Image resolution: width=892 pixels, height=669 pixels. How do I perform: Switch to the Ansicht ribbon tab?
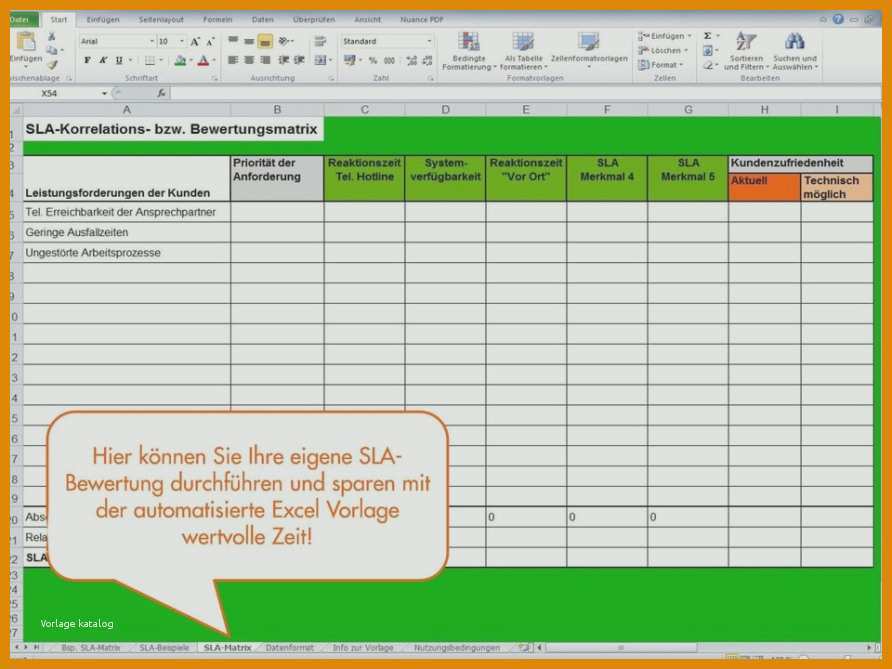pyautogui.click(x=367, y=19)
